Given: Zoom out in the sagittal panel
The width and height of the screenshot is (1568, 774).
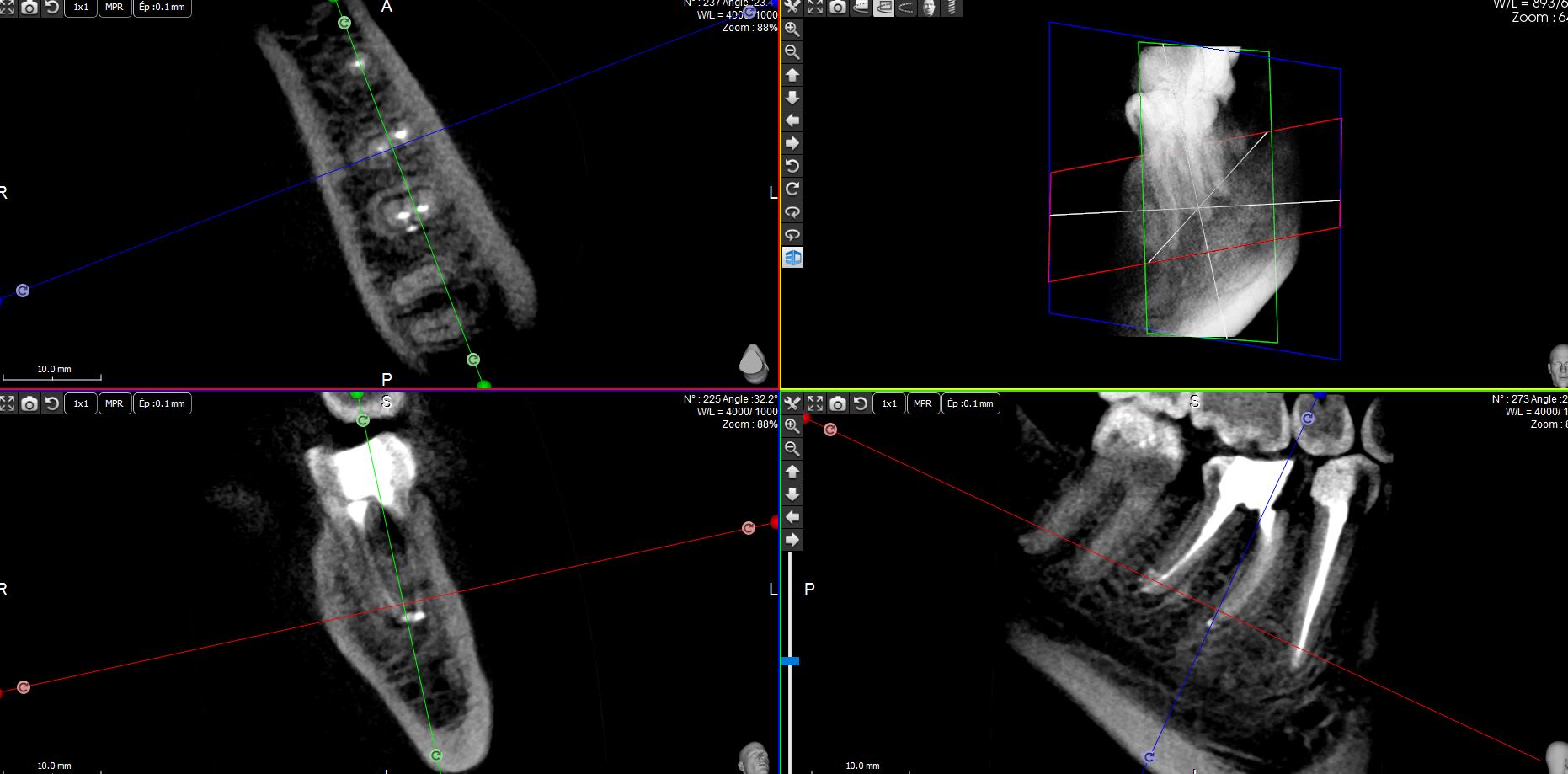Looking at the screenshot, I should [792, 449].
